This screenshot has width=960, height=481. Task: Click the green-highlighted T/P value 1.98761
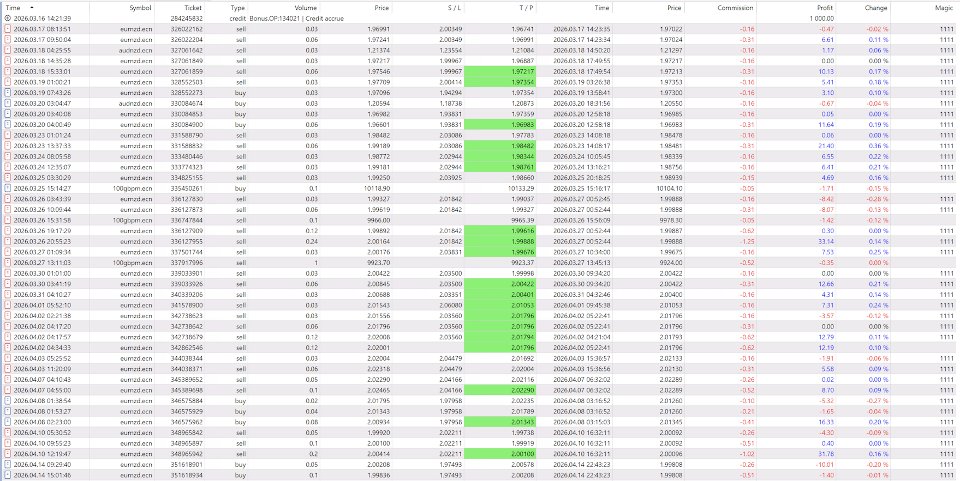point(500,166)
